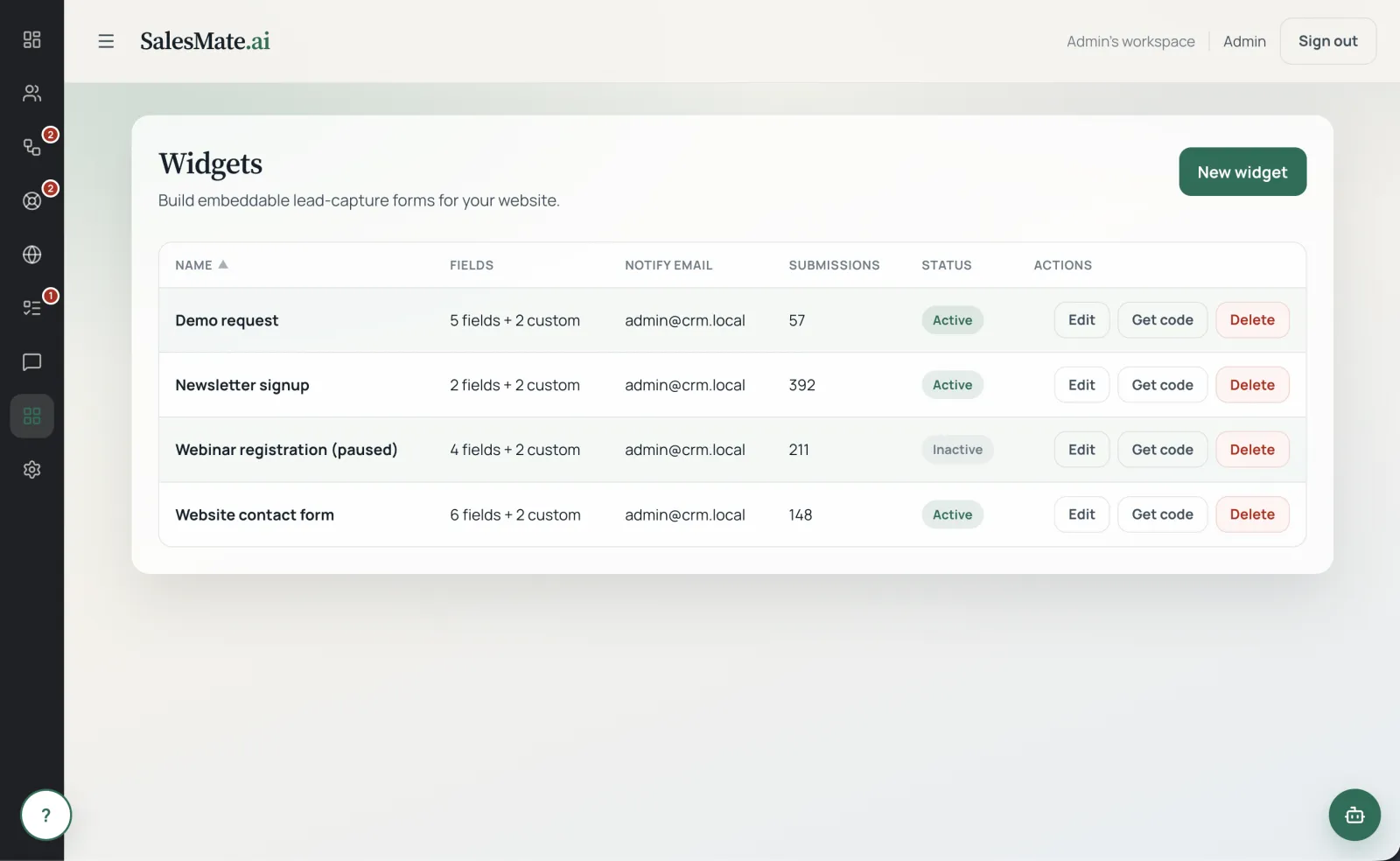1400x861 pixels.
Task: Delete the Website contact form widget
Action: coord(1252,514)
